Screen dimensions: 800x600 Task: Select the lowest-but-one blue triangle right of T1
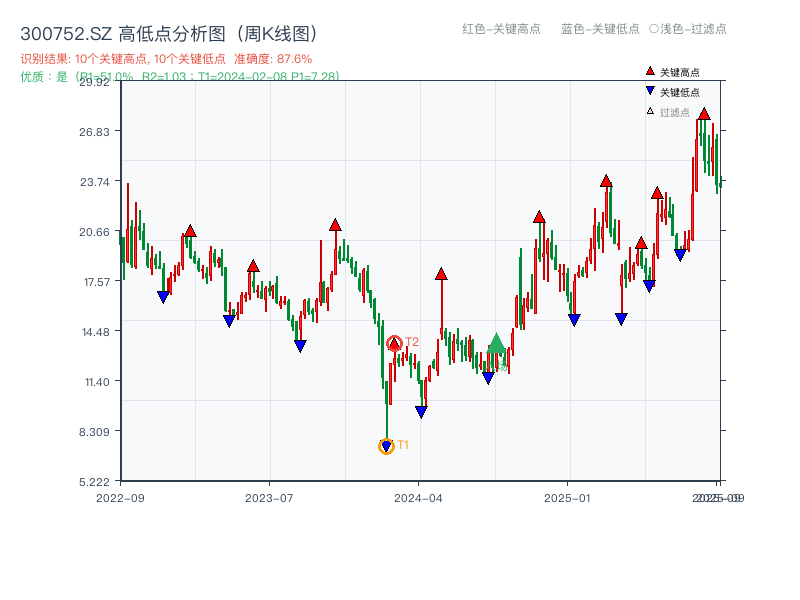pos(421,412)
